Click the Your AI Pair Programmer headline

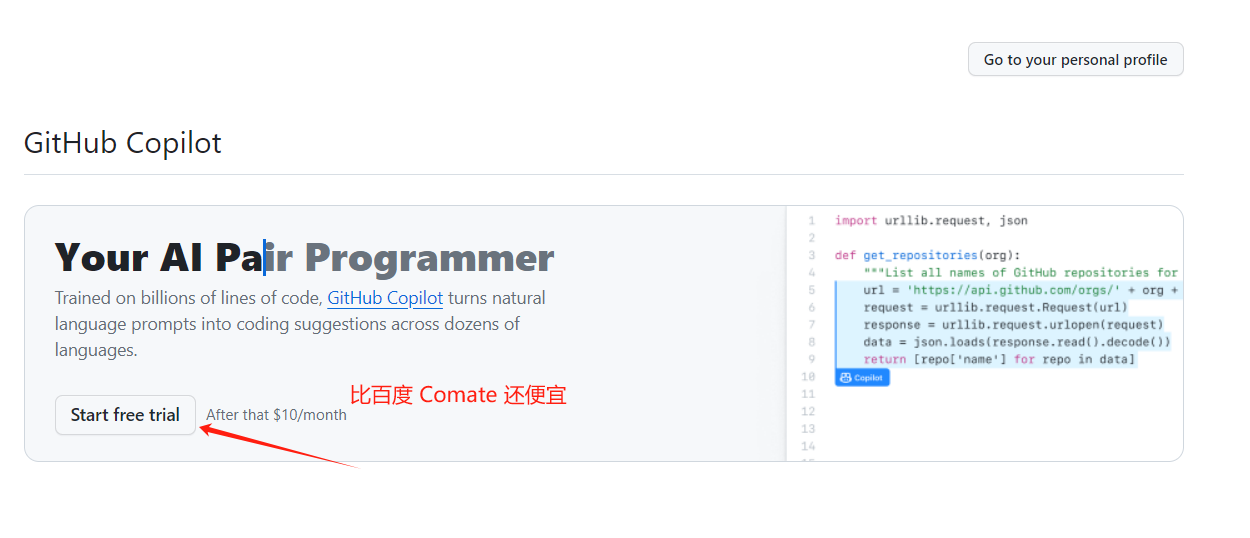click(304, 258)
